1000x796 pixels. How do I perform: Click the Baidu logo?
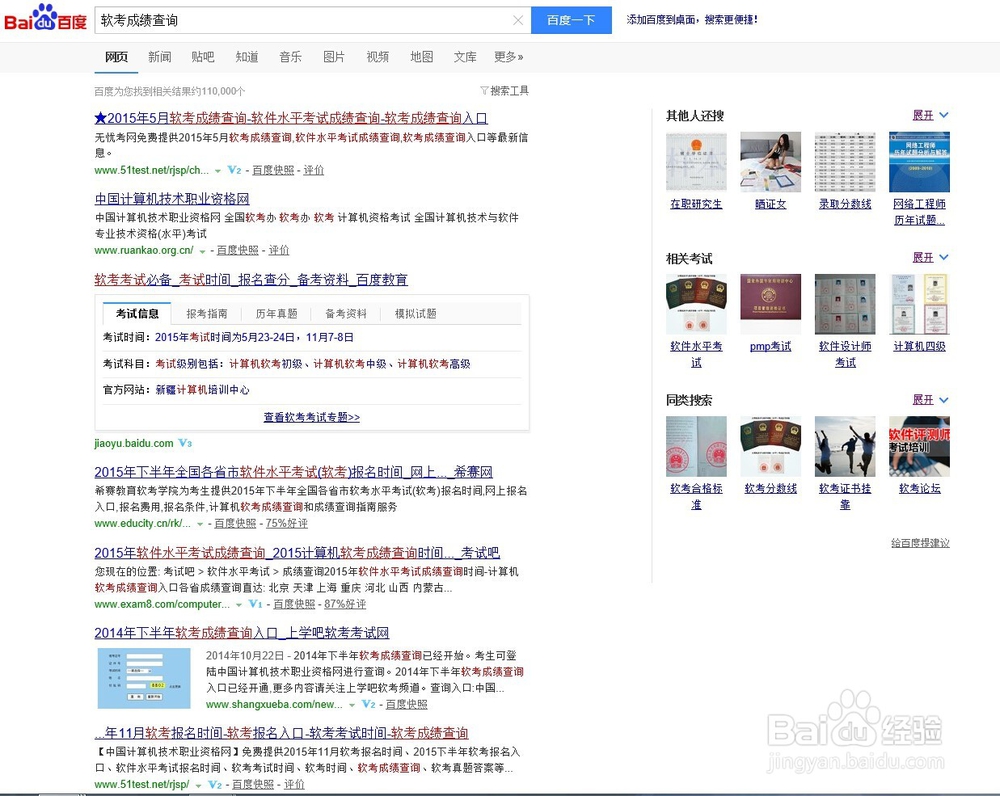[45, 19]
